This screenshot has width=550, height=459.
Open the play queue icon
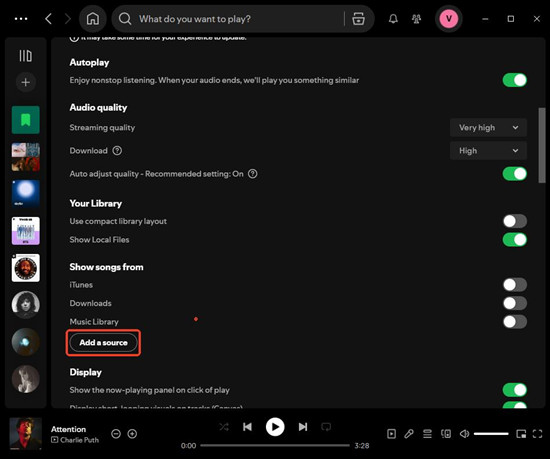click(427, 434)
